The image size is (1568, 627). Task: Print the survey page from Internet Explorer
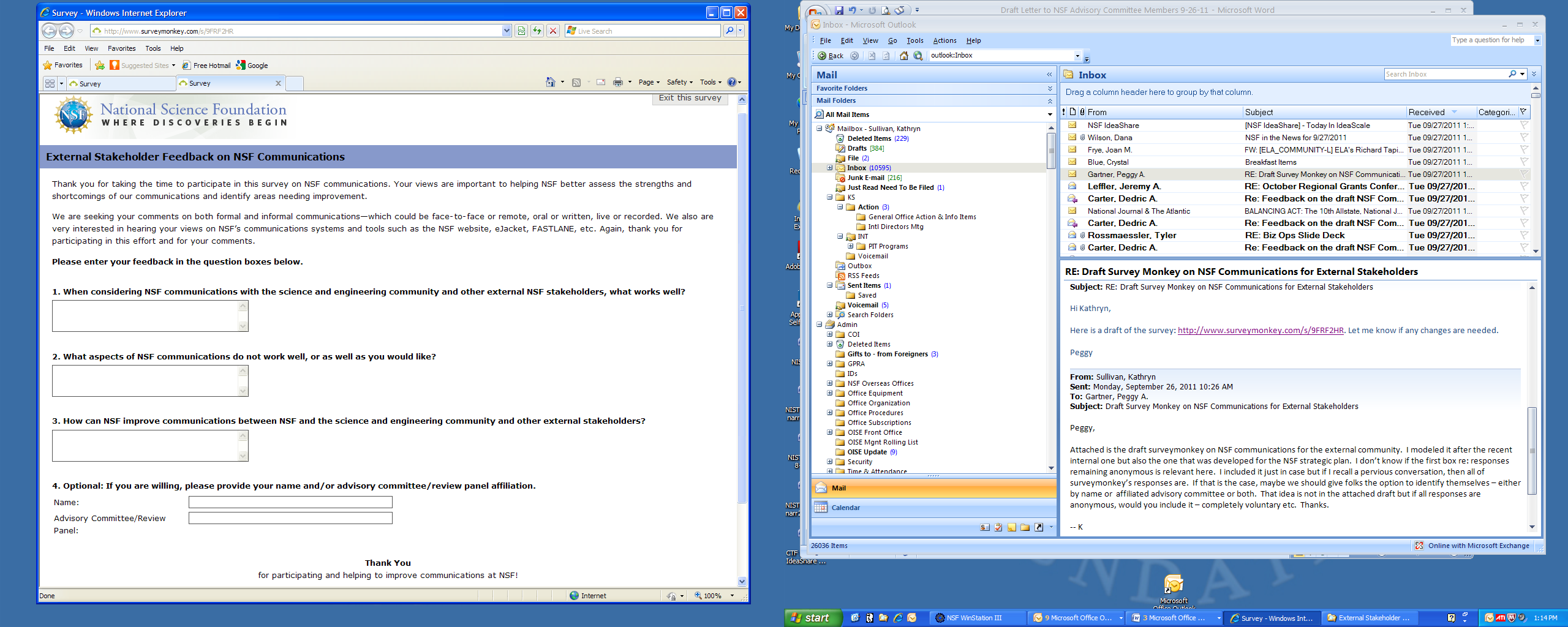click(618, 83)
